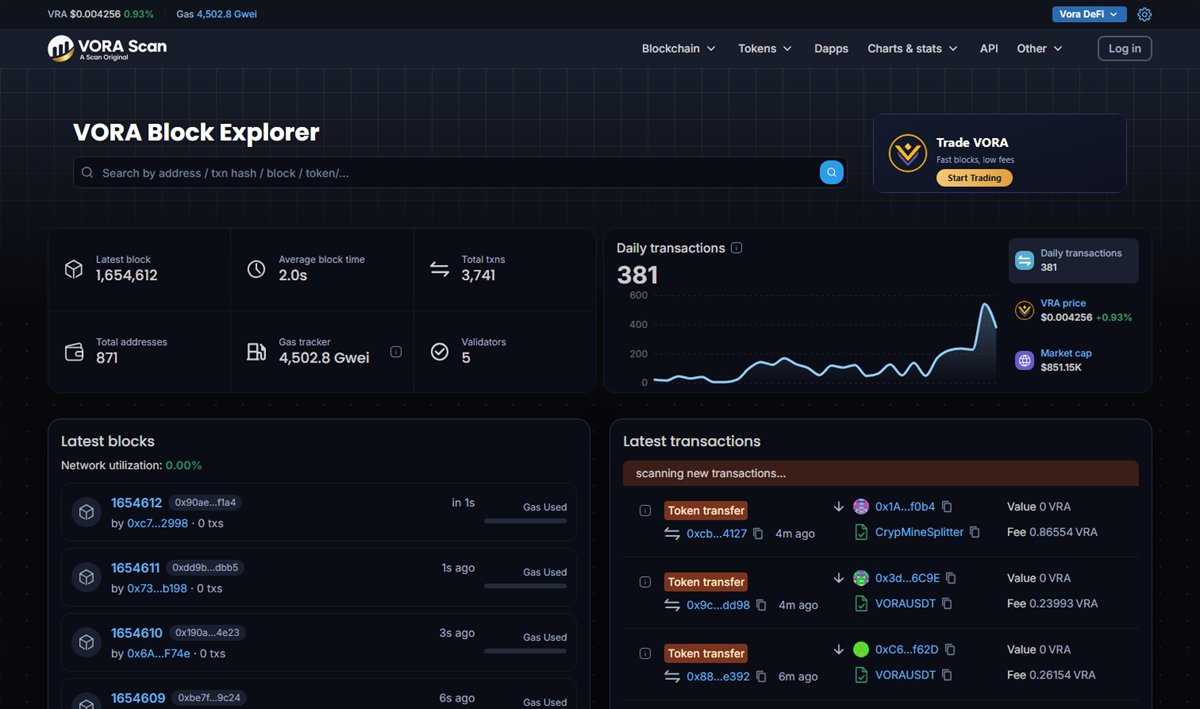Open the API page

[x=989, y=48]
